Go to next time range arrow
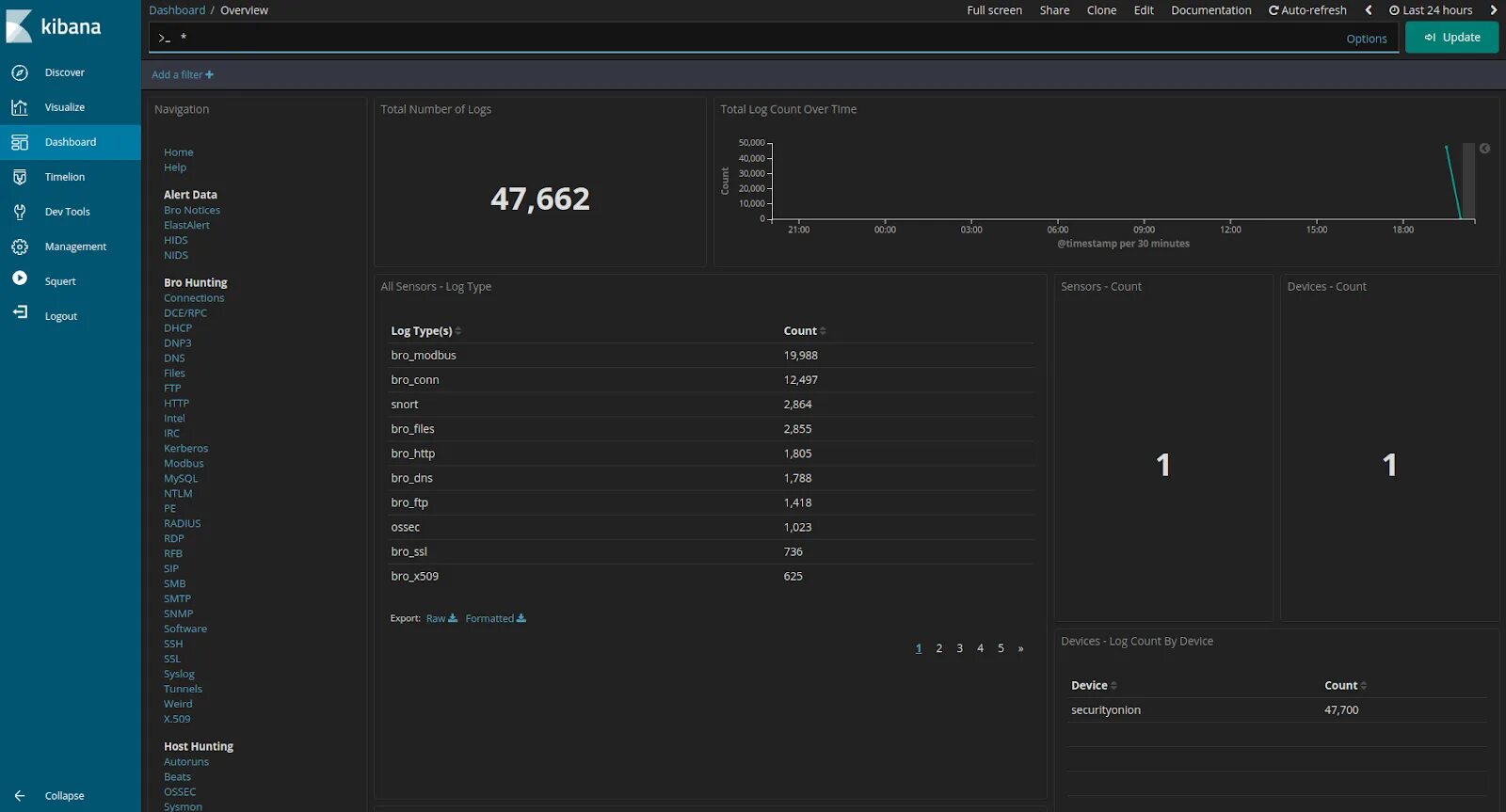The width and height of the screenshot is (1506, 812). tap(1493, 10)
